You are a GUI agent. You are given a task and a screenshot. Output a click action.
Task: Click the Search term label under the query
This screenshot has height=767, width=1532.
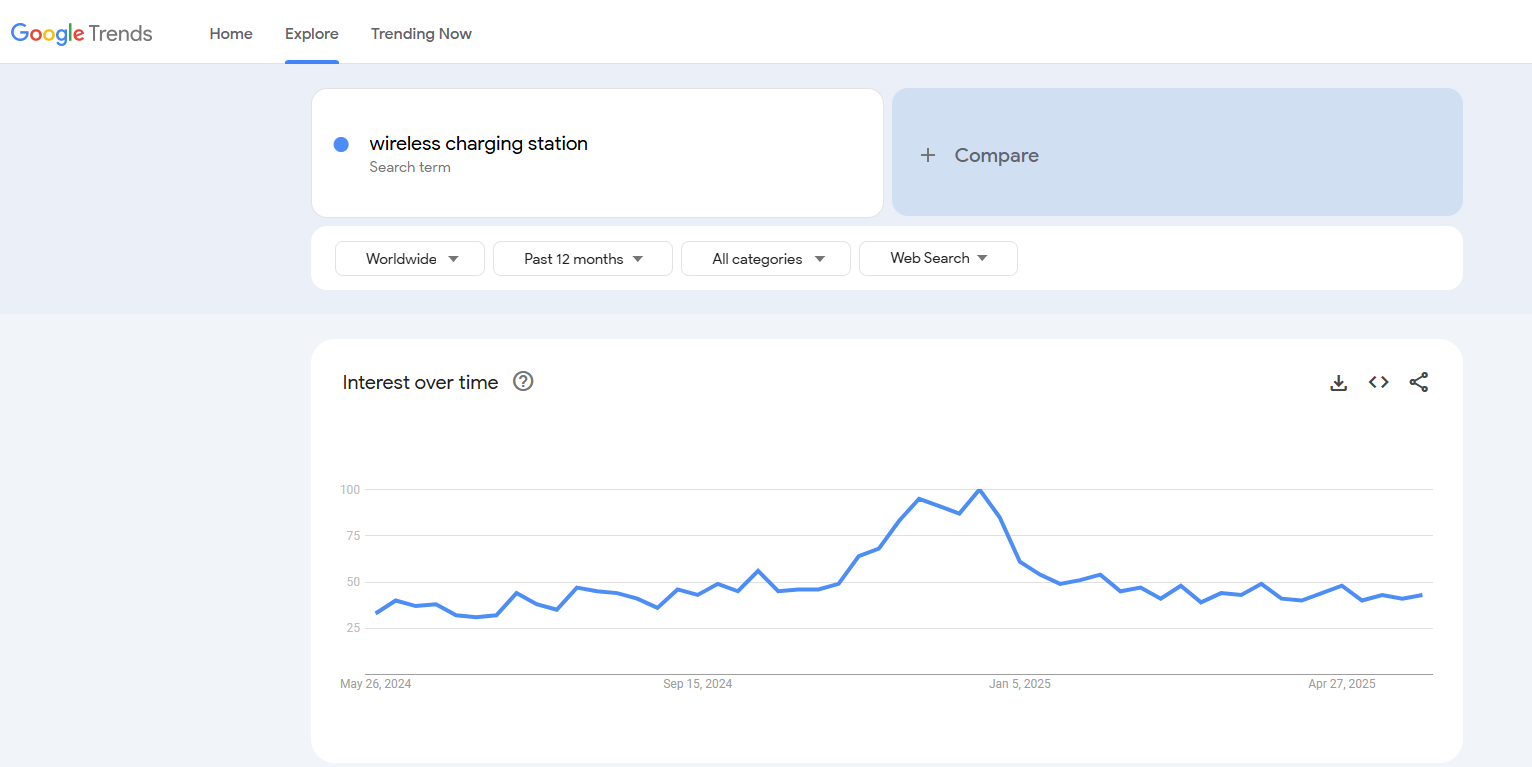(x=410, y=167)
